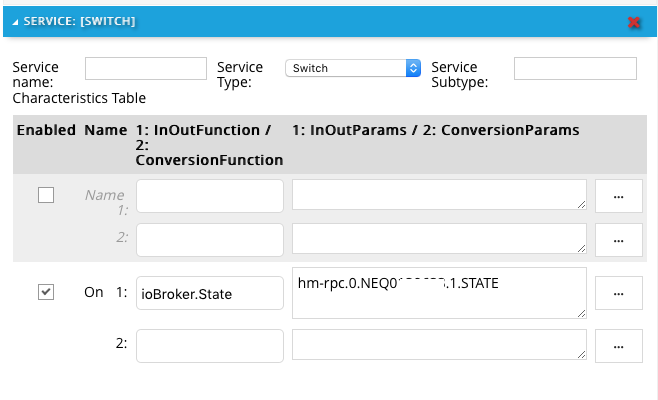This screenshot has width=658, height=400.
Task: Click the ioBroker.State function field
Action: pyautogui.click(x=210, y=293)
